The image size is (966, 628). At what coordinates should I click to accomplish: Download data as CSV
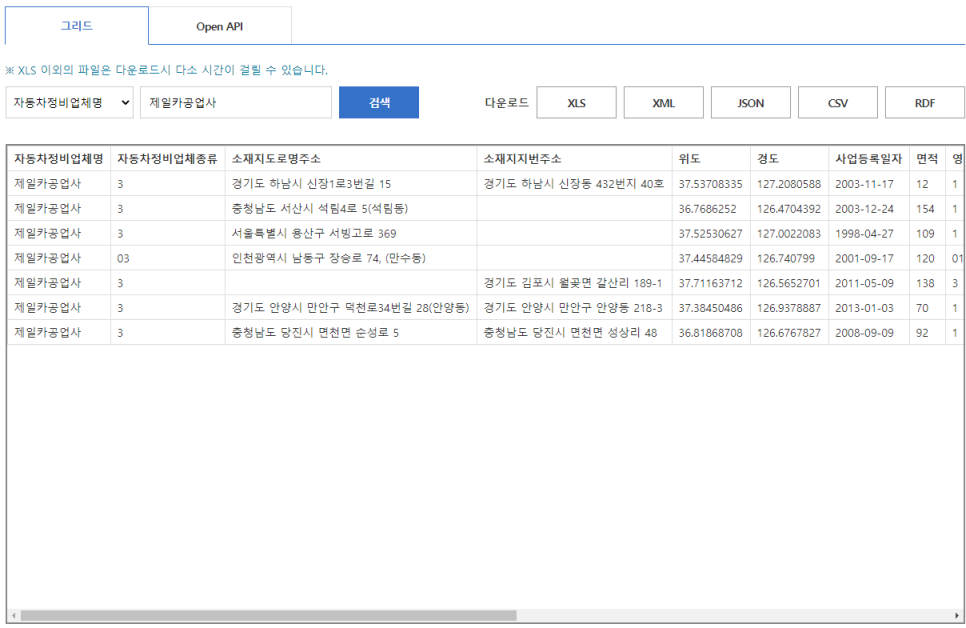click(x=838, y=102)
